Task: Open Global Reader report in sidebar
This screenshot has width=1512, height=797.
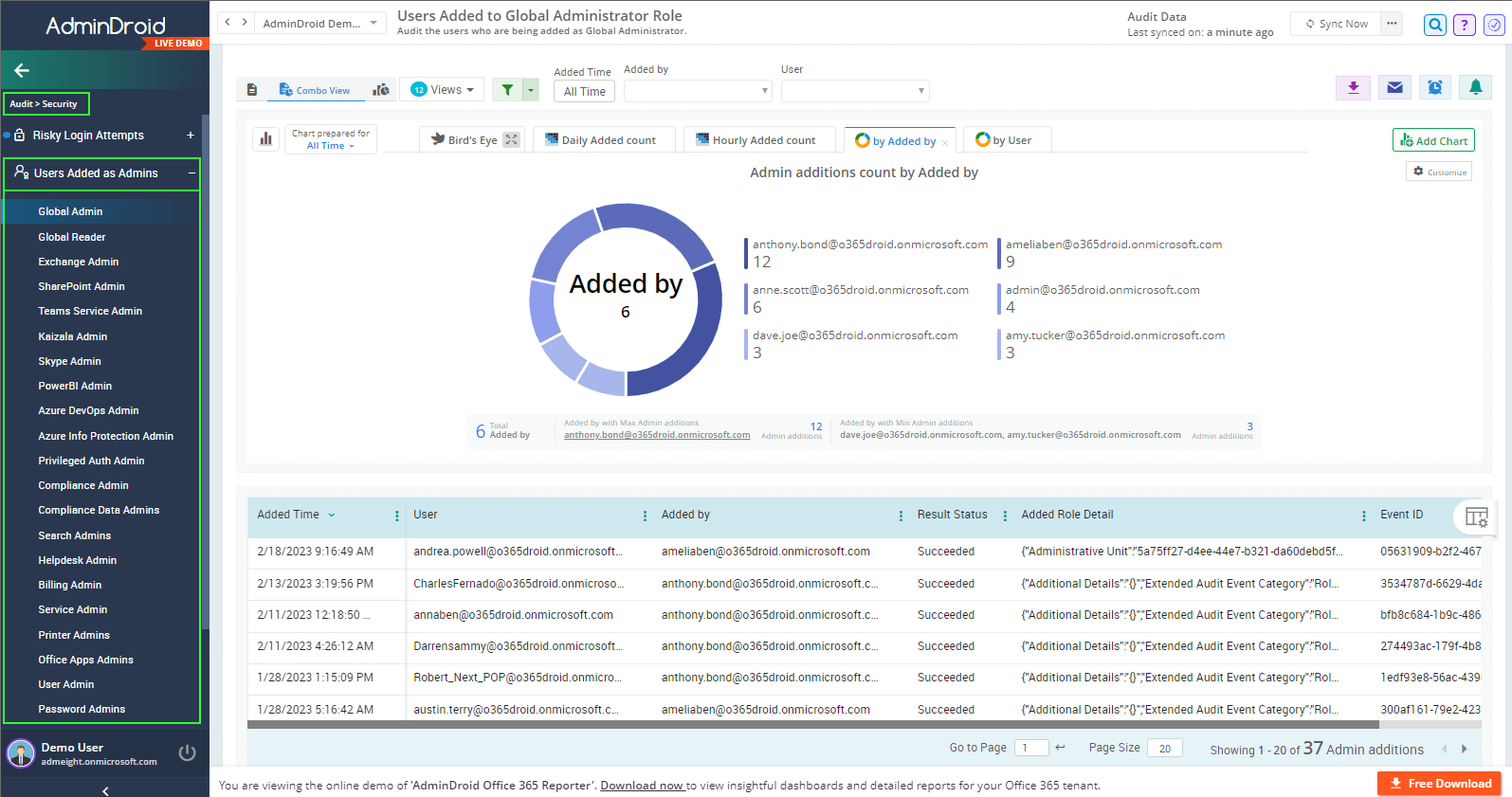Action: (x=72, y=237)
